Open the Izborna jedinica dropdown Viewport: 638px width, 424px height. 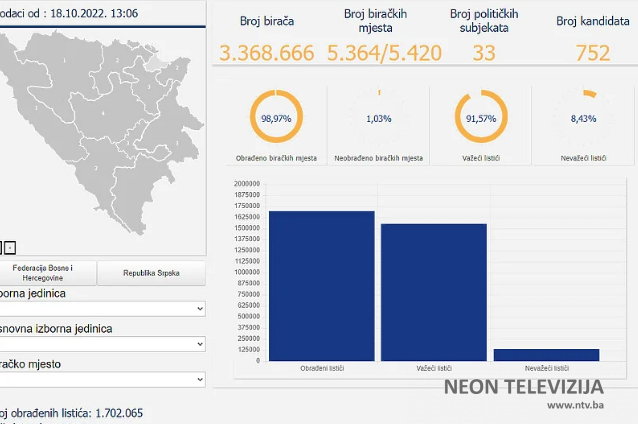103,309
